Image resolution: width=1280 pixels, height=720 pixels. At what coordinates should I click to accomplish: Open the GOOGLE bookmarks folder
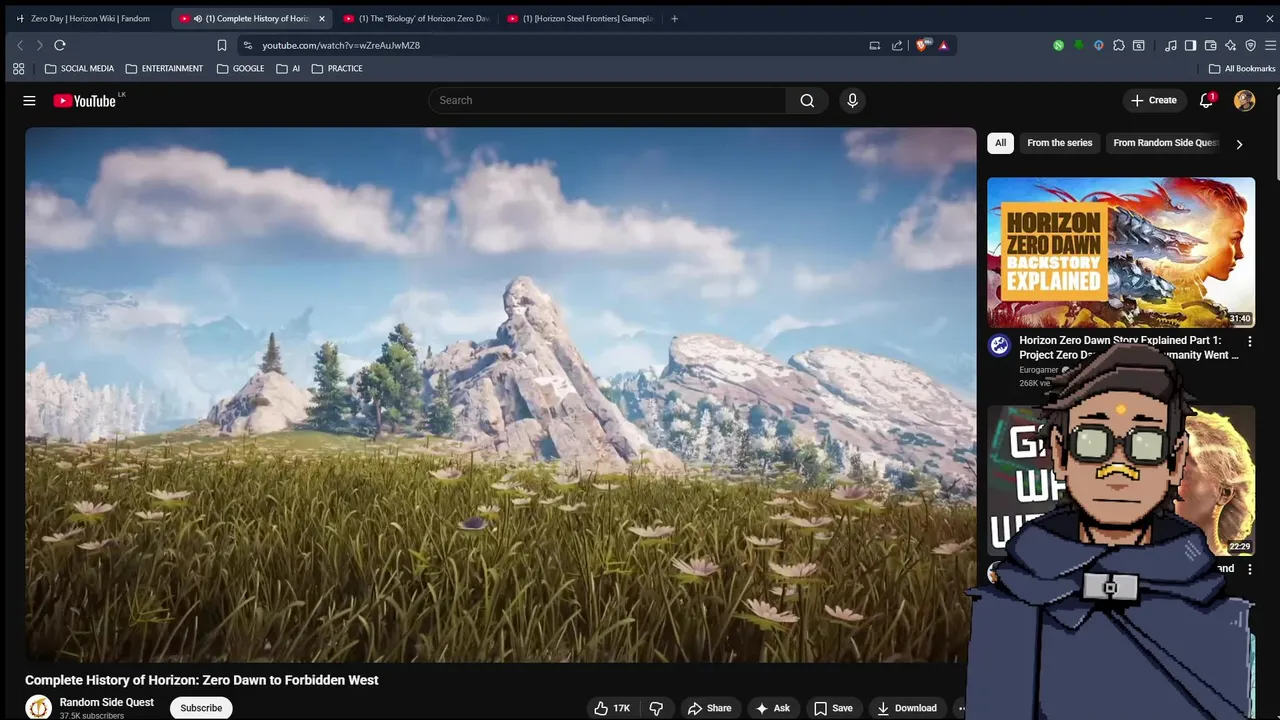(x=240, y=69)
